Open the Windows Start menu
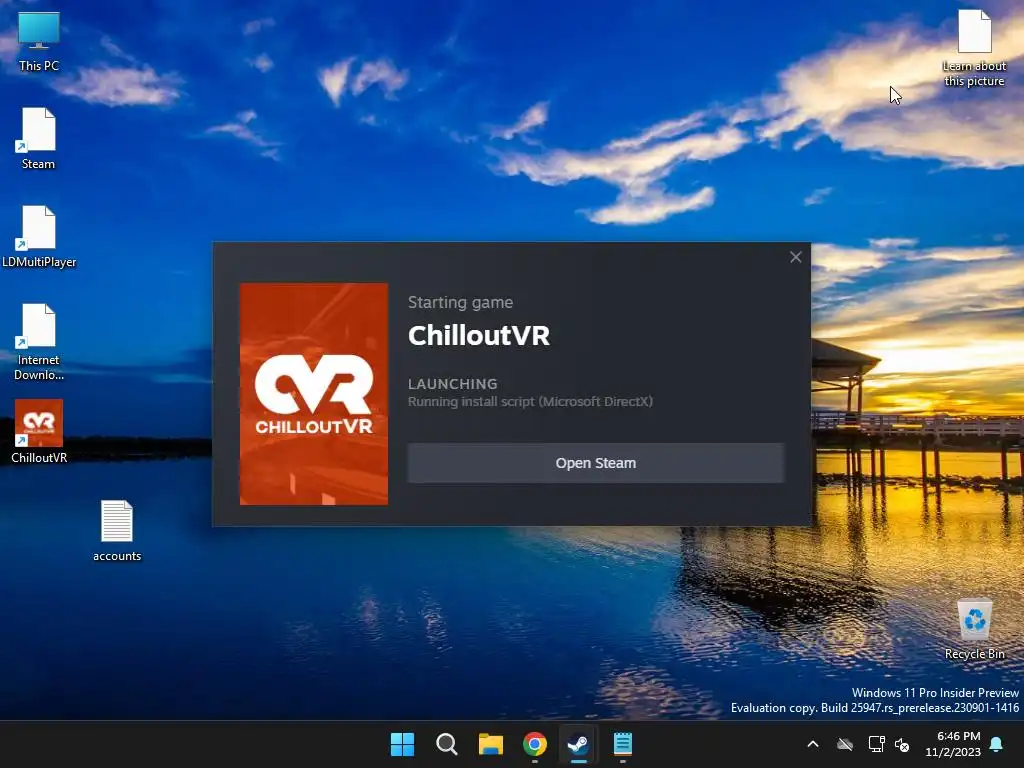Image resolution: width=1024 pixels, height=768 pixels. pyautogui.click(x=402, y=744)
